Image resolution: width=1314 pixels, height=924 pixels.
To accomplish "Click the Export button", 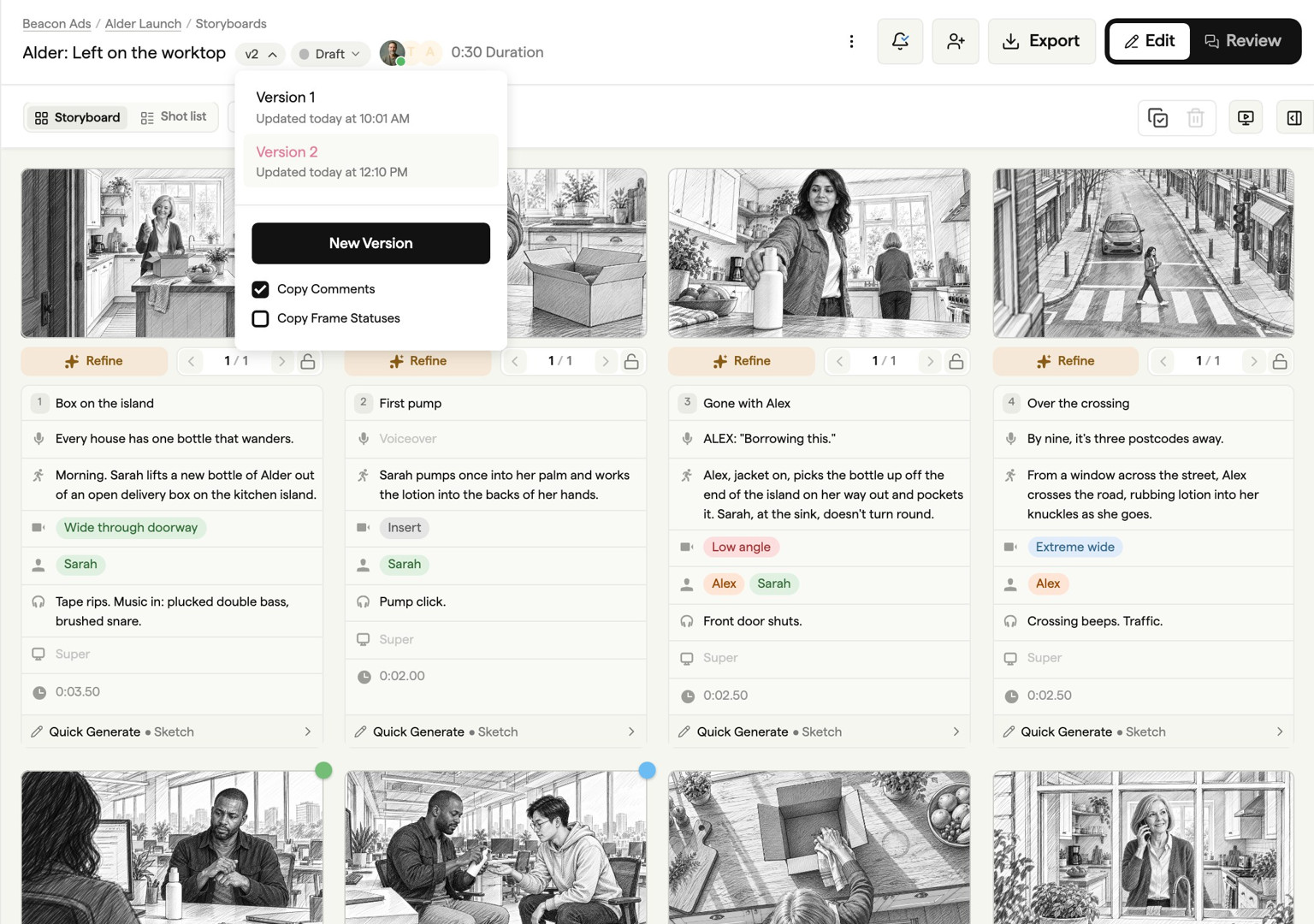I will (x=1041, y=41).
